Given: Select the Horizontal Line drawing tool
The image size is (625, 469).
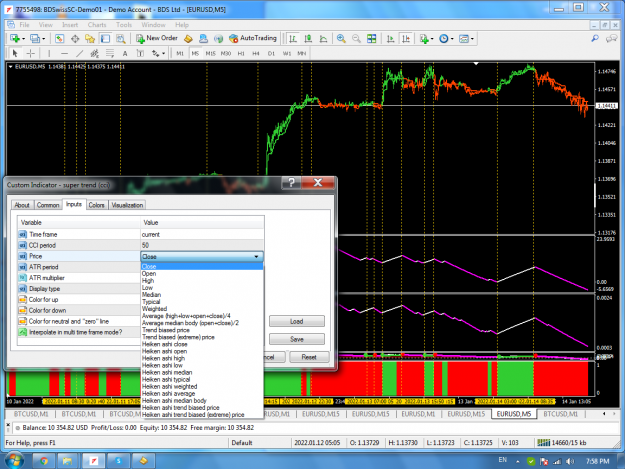Looking at the screenshot, I should (64, 53).
